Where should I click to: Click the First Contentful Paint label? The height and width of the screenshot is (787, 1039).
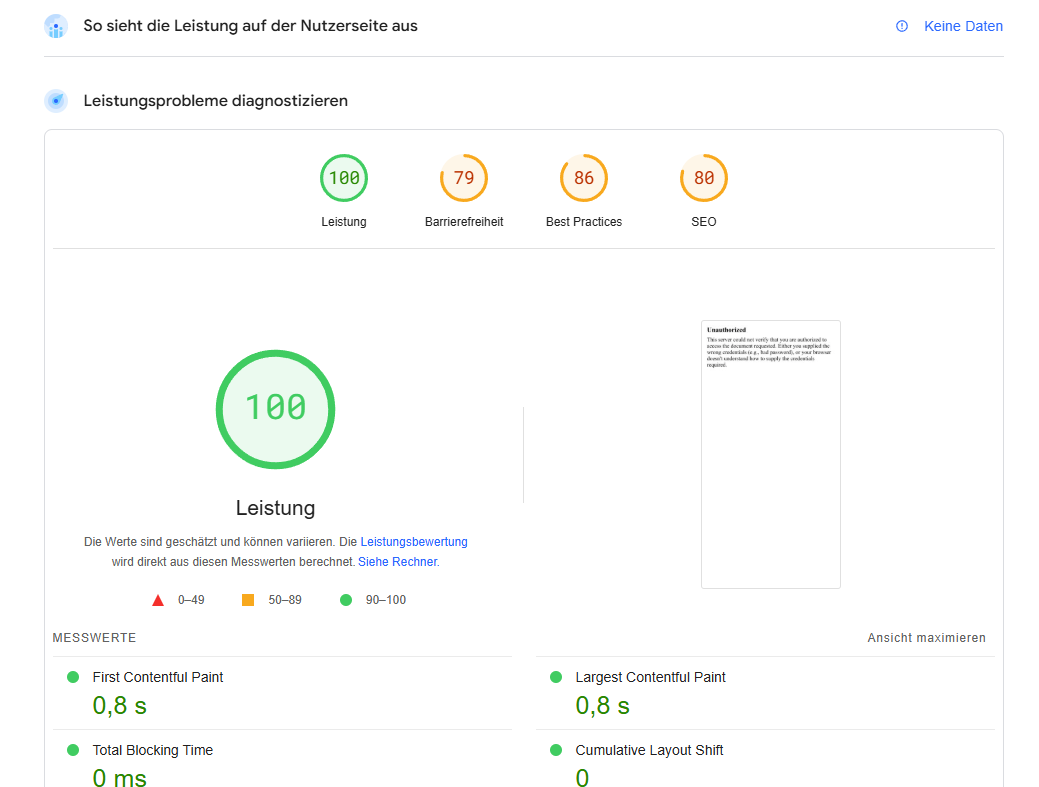pos(158,677)
